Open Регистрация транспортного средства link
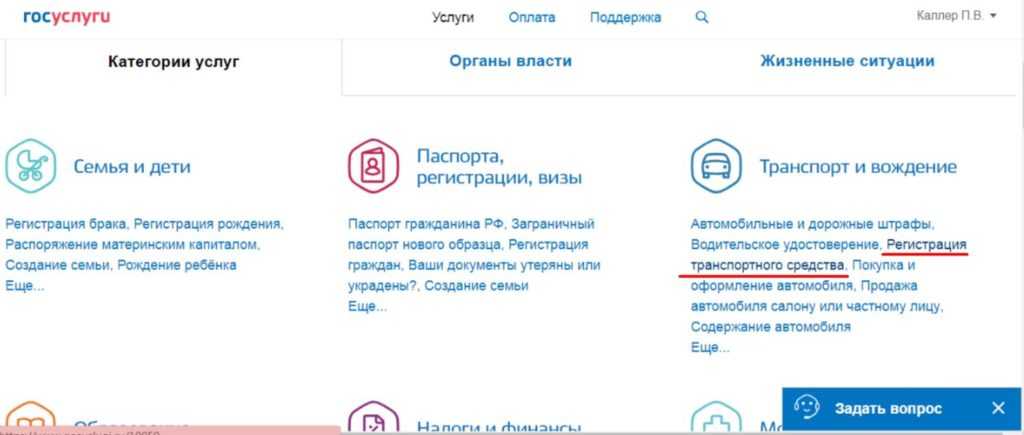Image resolution: width=1024 pixels, height=435 pixels. tap(828, 255)
